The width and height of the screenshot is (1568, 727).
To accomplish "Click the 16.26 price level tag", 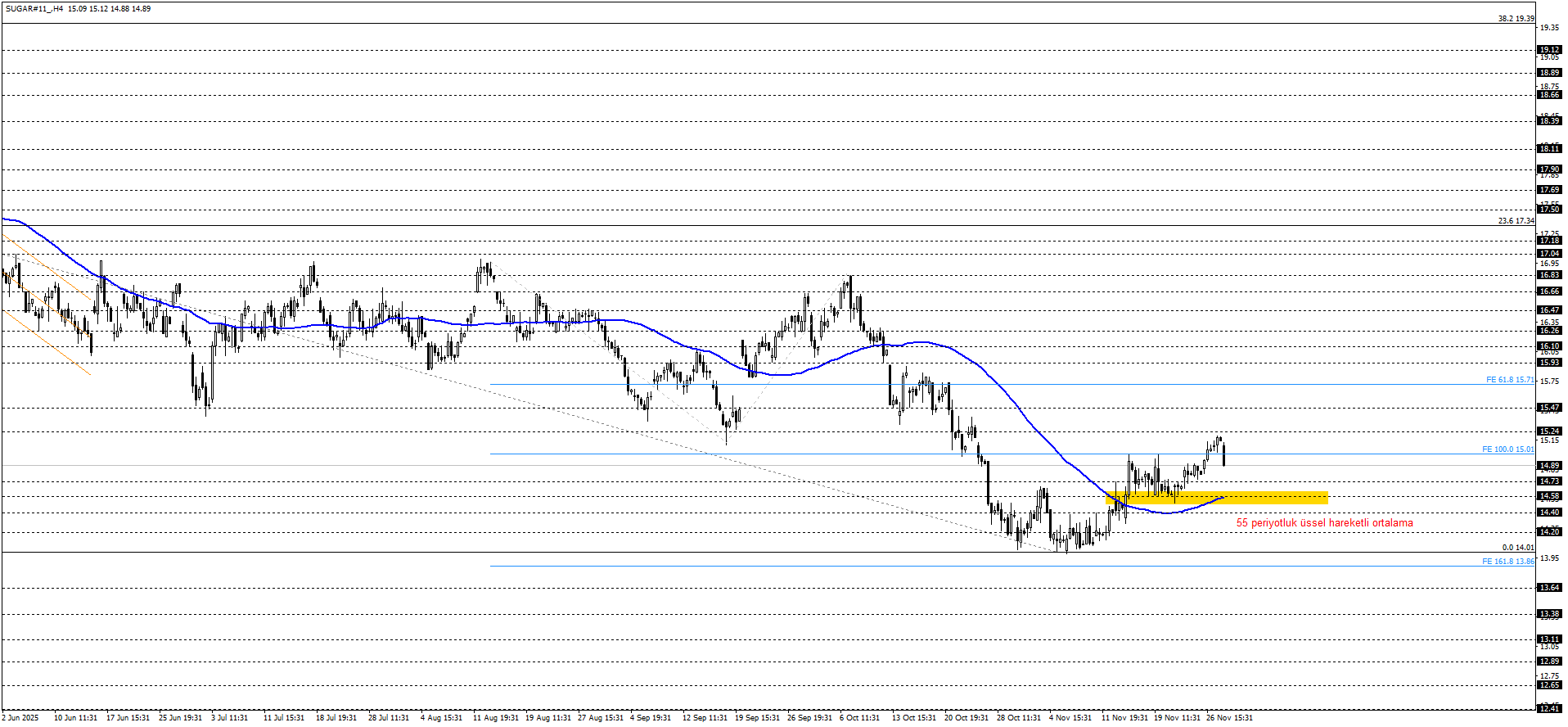I will [1549, 331].
